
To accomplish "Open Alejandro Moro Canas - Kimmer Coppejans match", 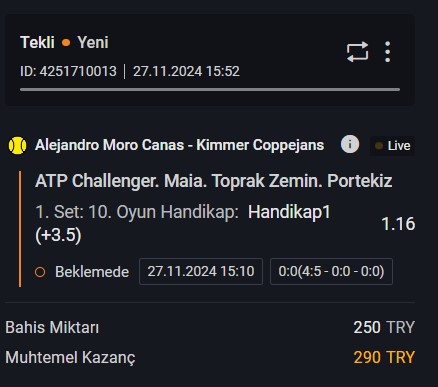I will [180, 145].
